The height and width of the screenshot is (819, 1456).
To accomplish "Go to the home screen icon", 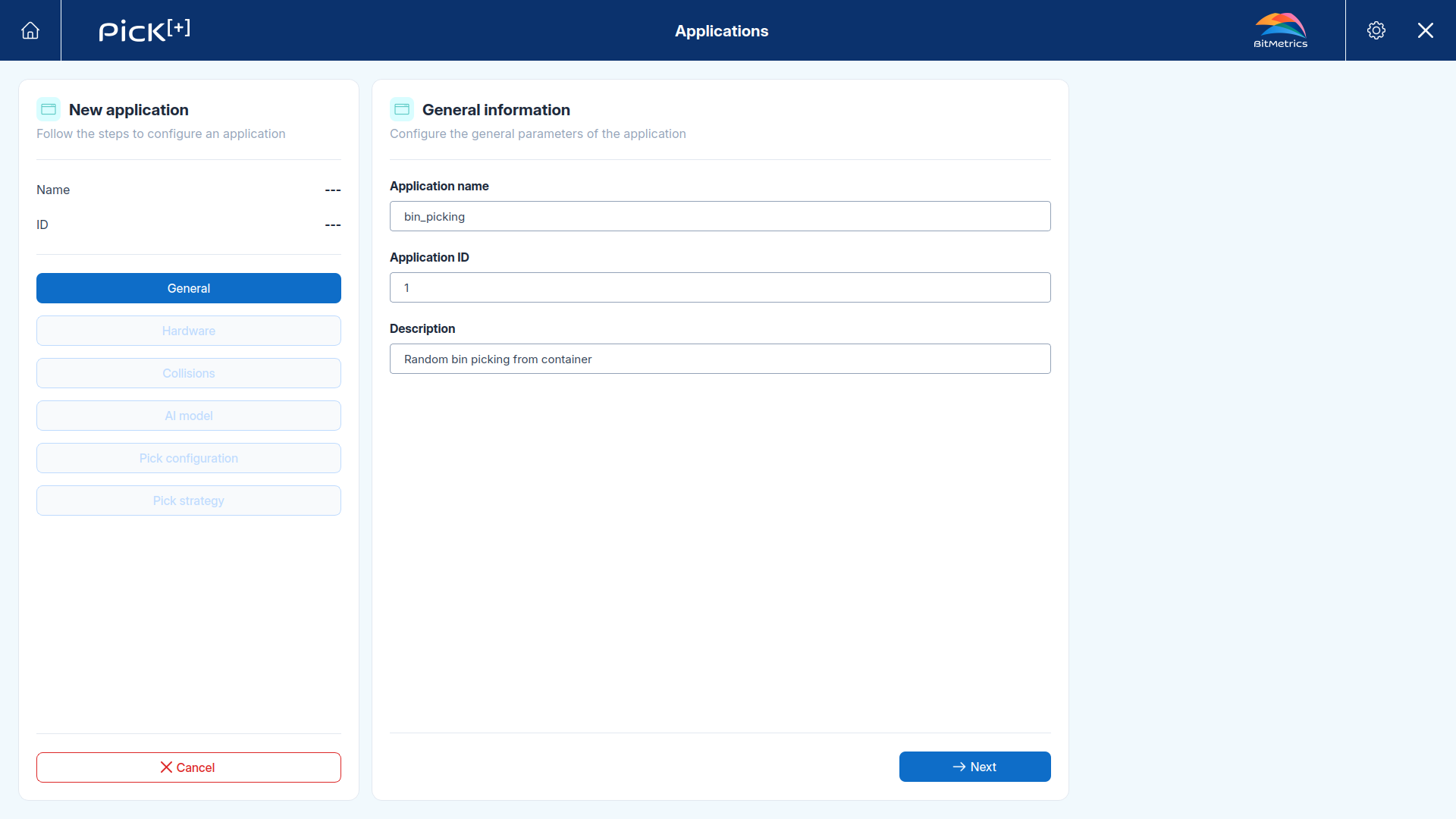I will click(30, 30).
